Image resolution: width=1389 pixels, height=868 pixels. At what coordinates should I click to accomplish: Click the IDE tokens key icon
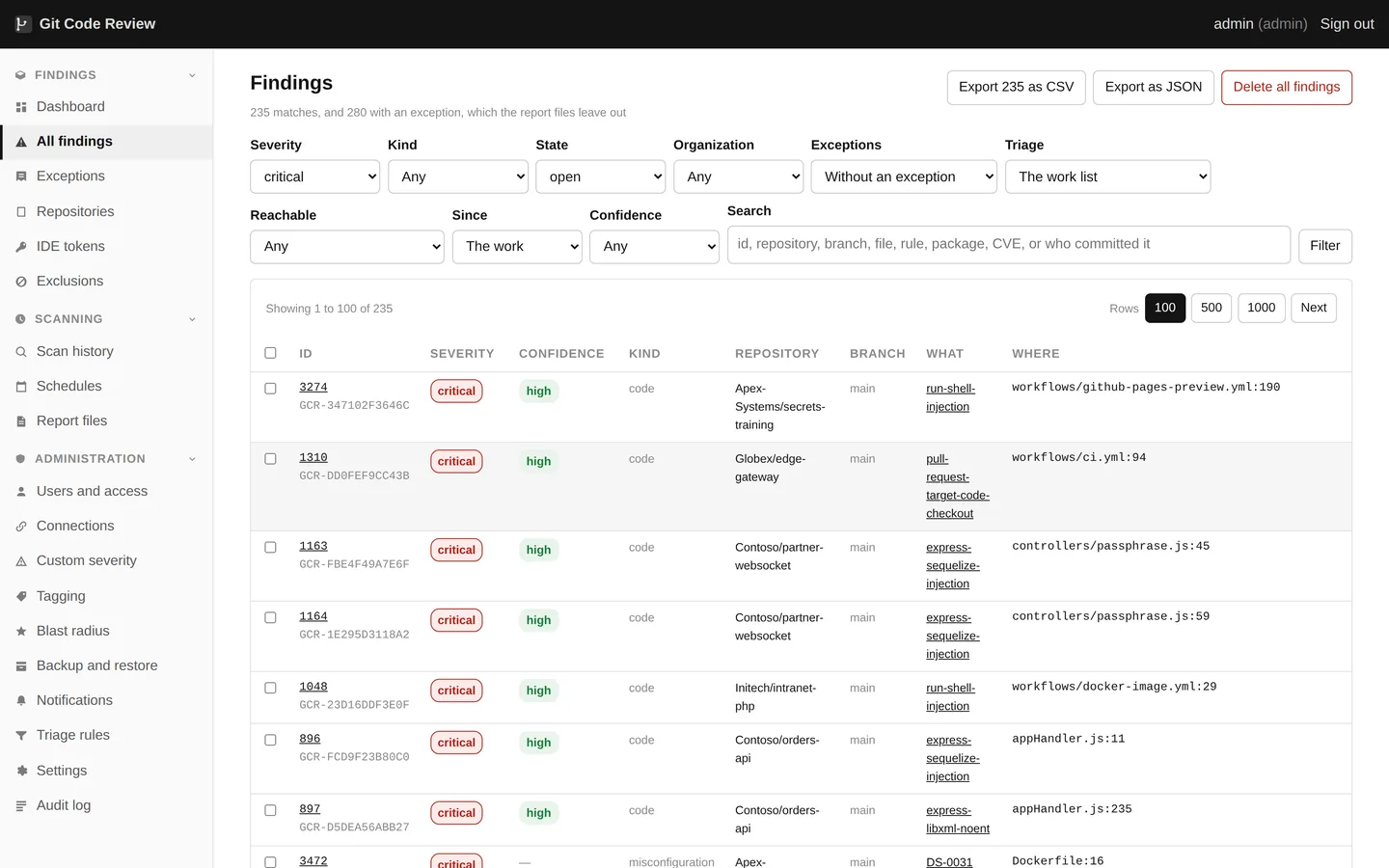21,247
